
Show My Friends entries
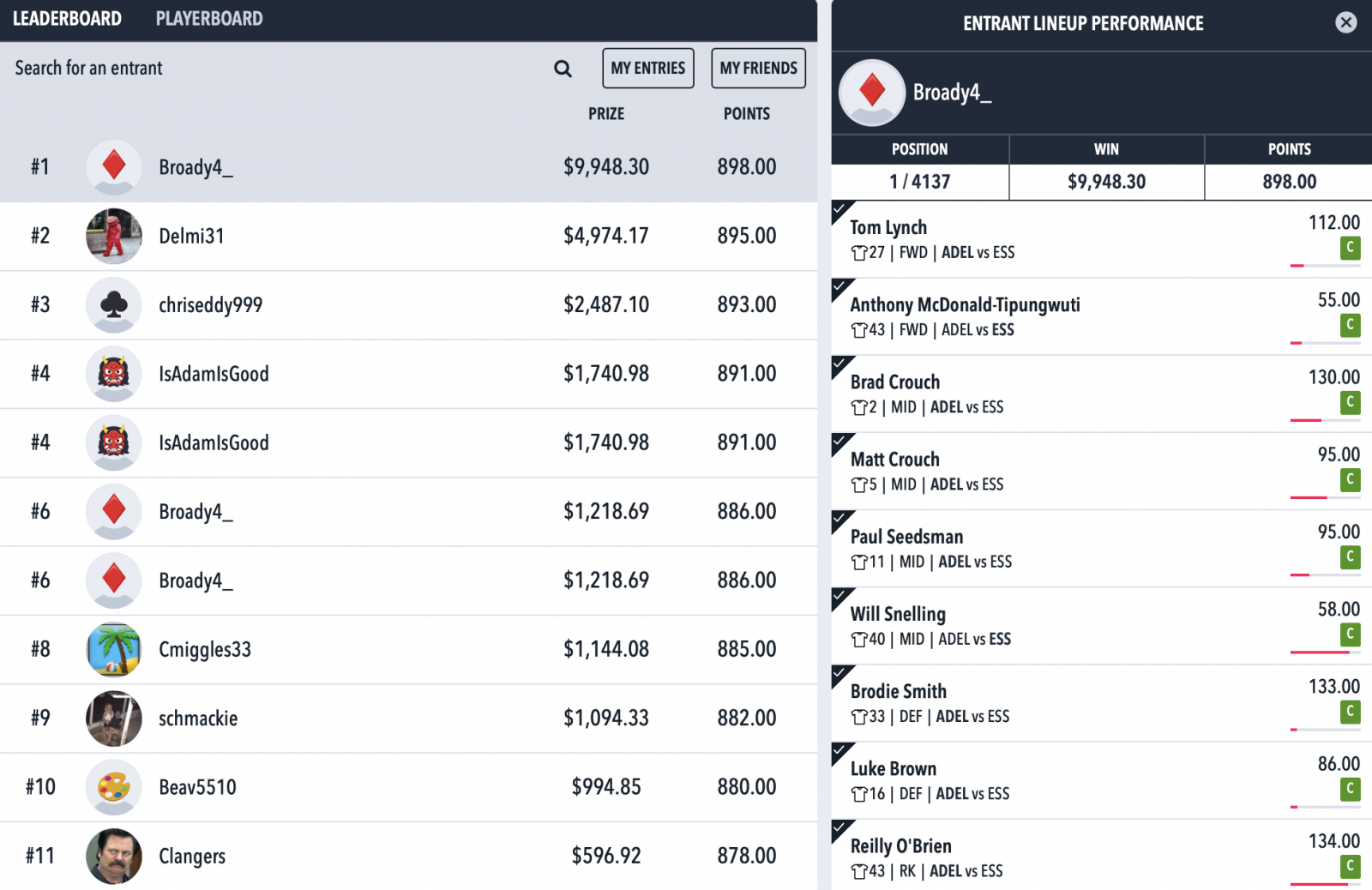pos(759,68)
